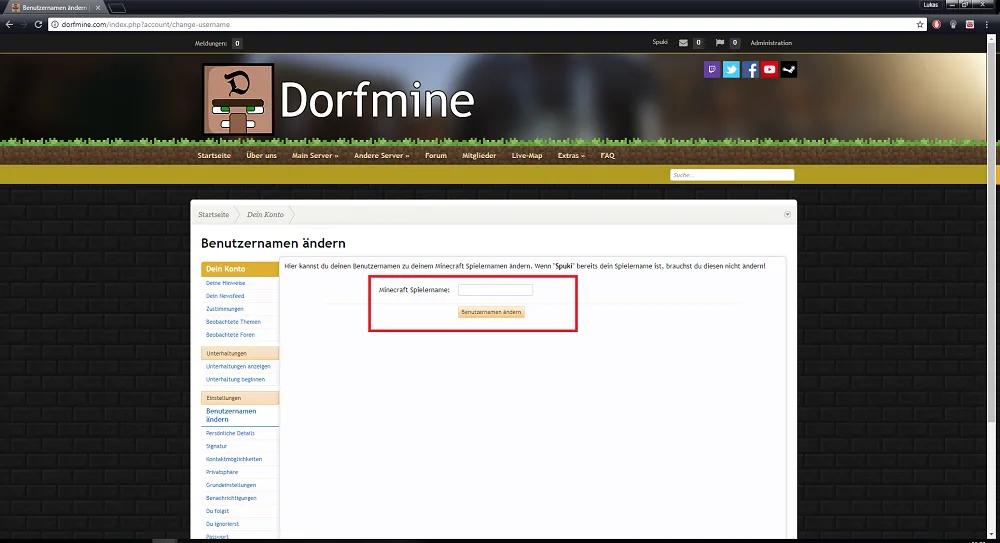This screenshot has height=543, width=1000.
Task: Open Signatur in the sidebar
Action: [216, 446]
